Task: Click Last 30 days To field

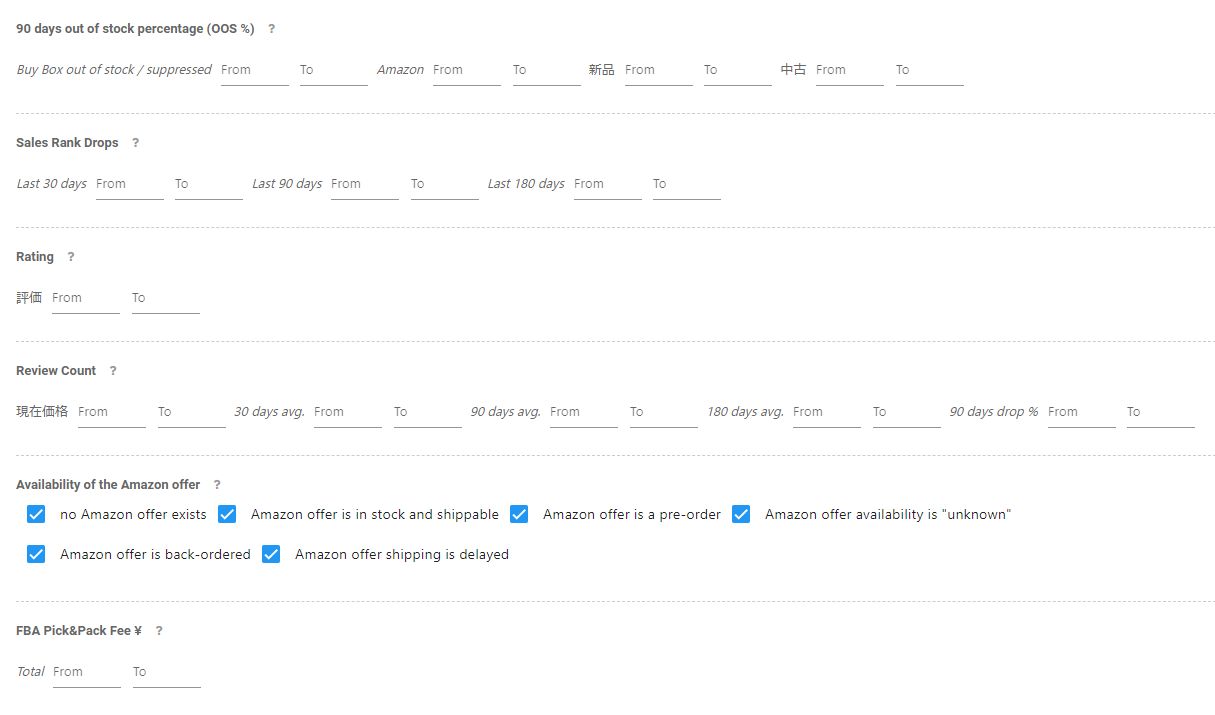Action: tap(209, 184)
